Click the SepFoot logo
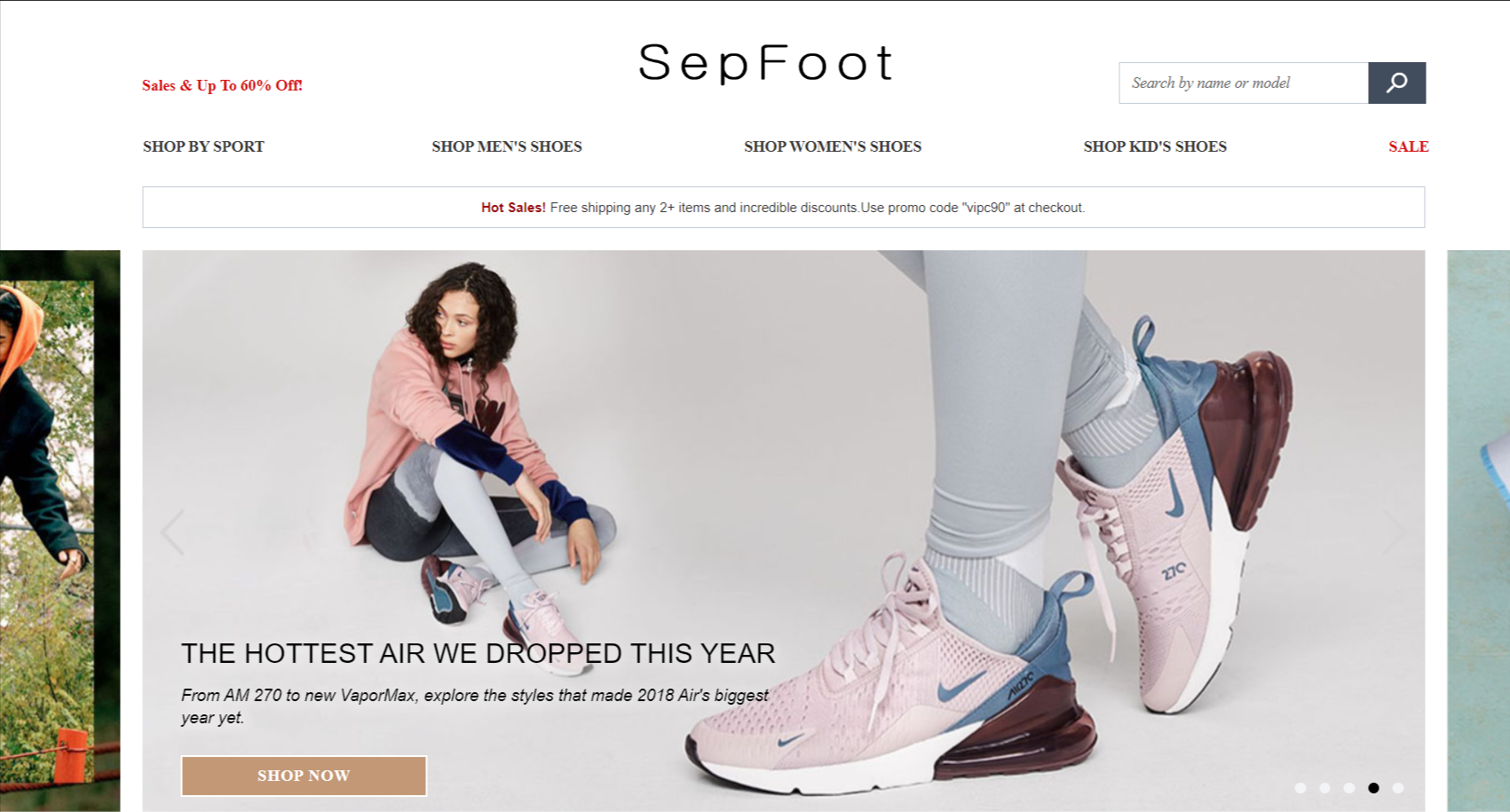1510x812 pixels. pyautogui.click(x=765, y=62)
